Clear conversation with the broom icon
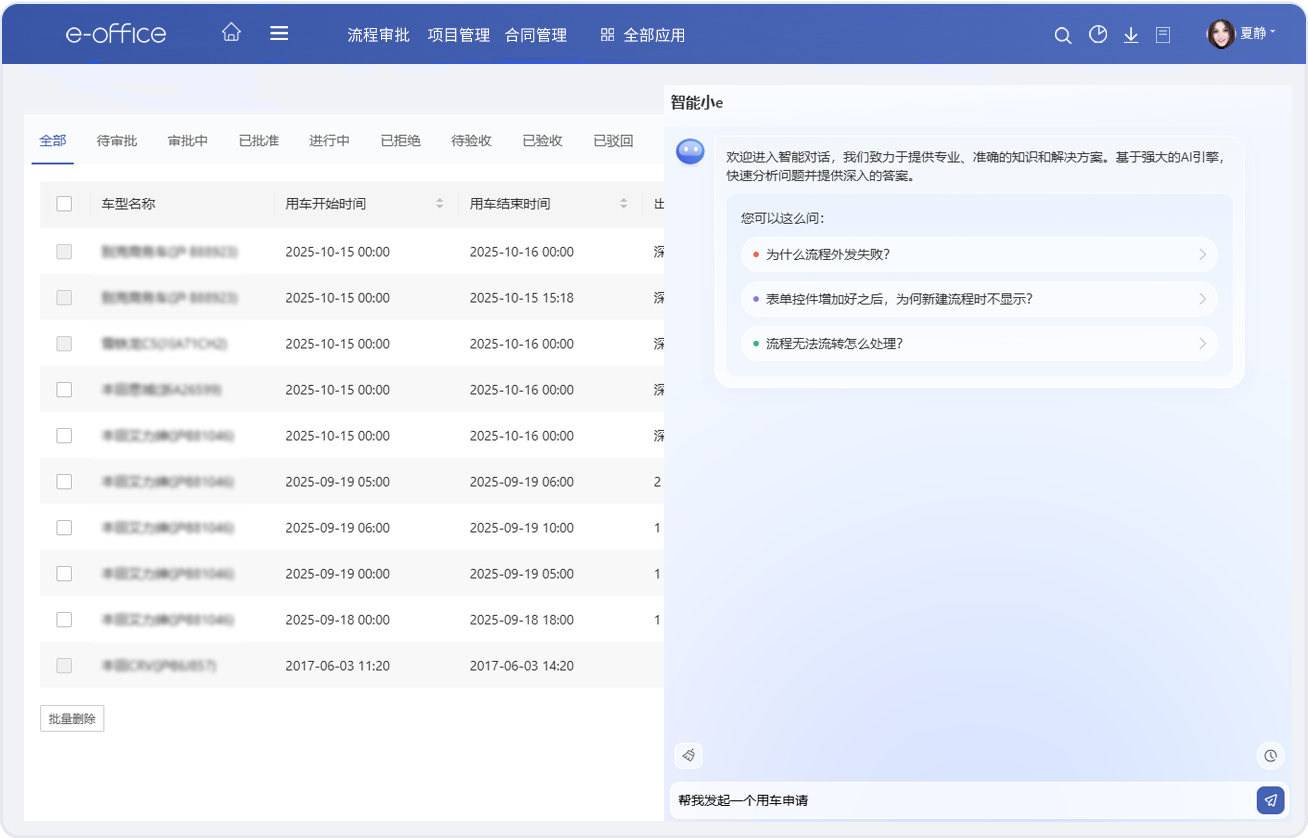Viewport: 1308px width, 838px height. 688,755
